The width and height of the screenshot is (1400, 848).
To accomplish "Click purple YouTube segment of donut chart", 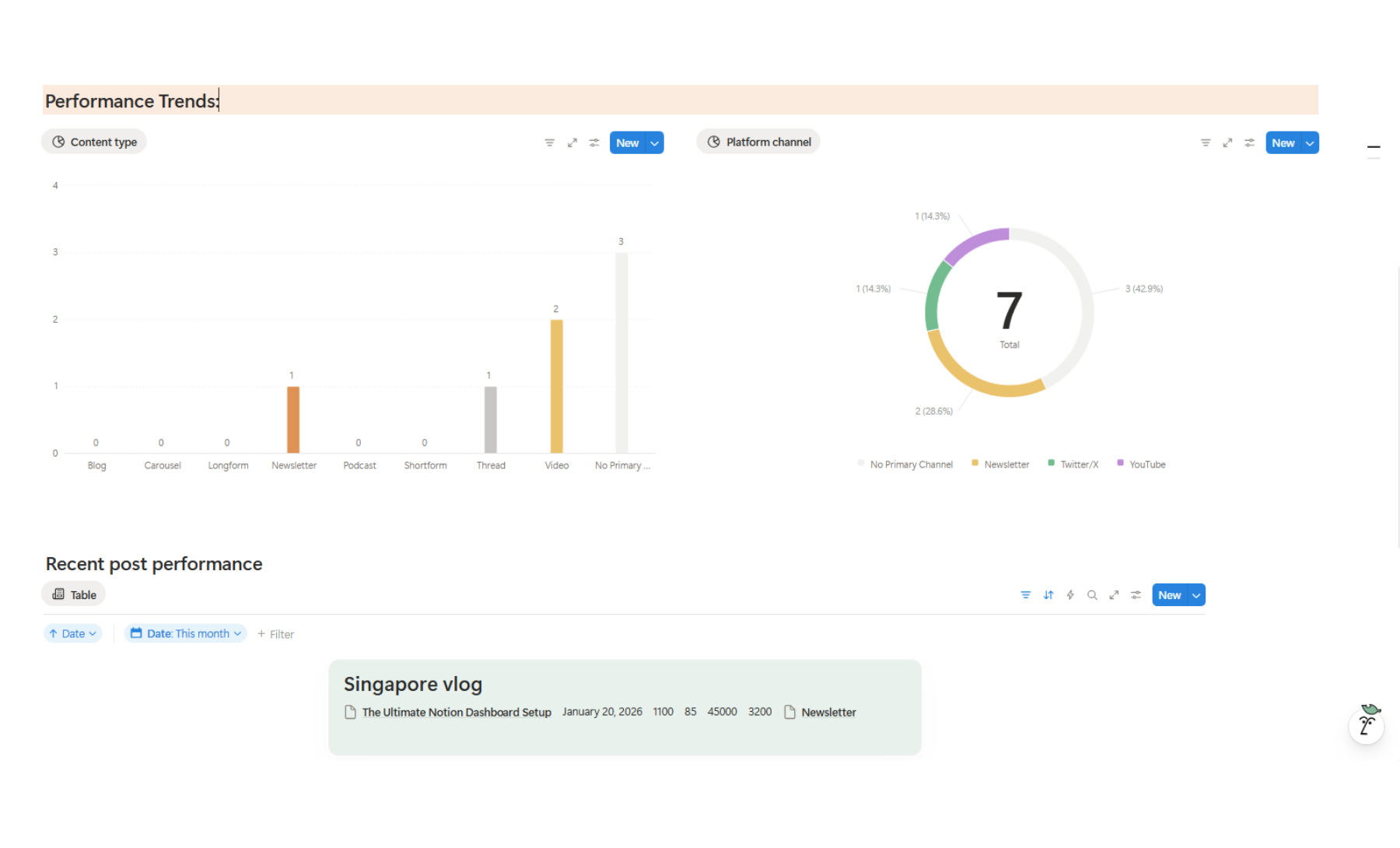I will click(x=974, y=244).
